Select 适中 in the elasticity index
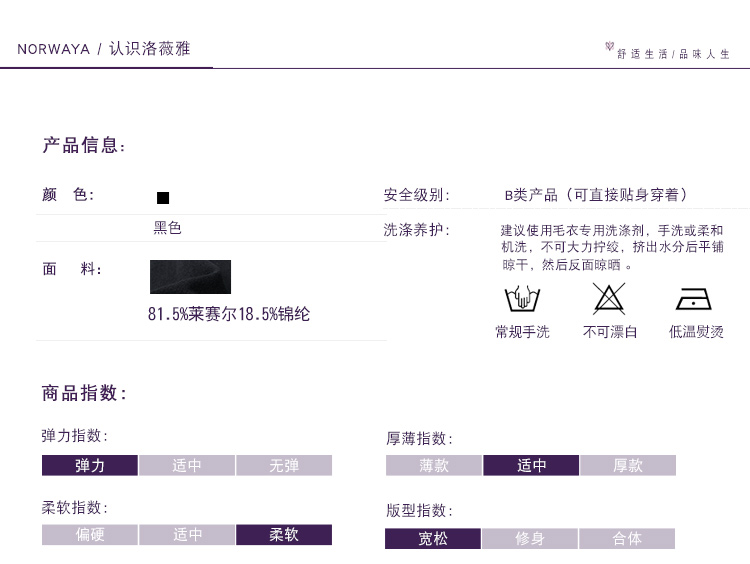 (187, 465)
